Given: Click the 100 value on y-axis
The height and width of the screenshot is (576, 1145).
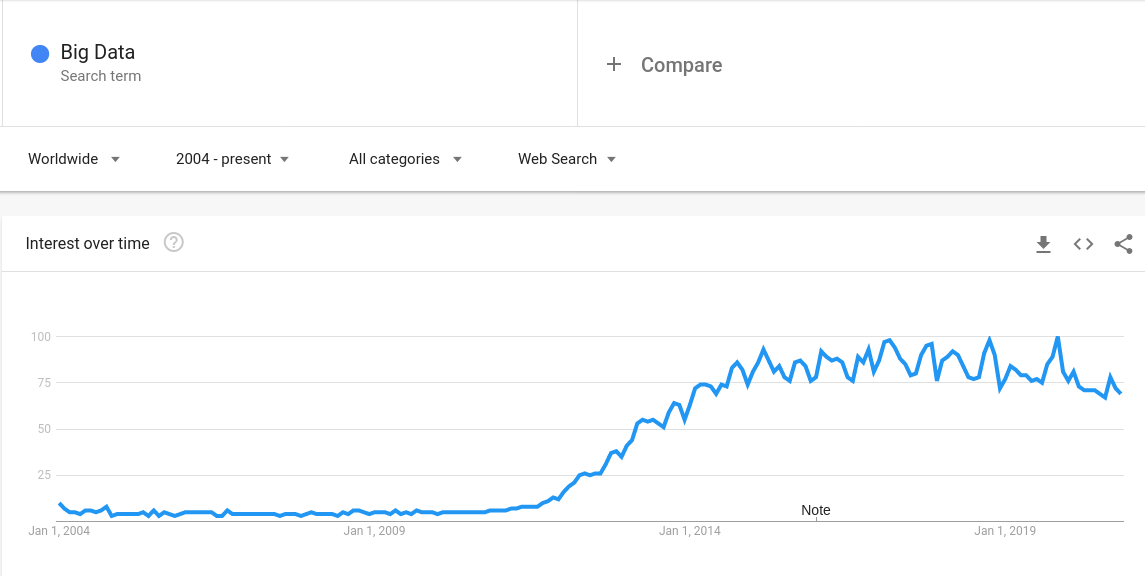Looking at the screenshot, I should (x=40, y=337).
